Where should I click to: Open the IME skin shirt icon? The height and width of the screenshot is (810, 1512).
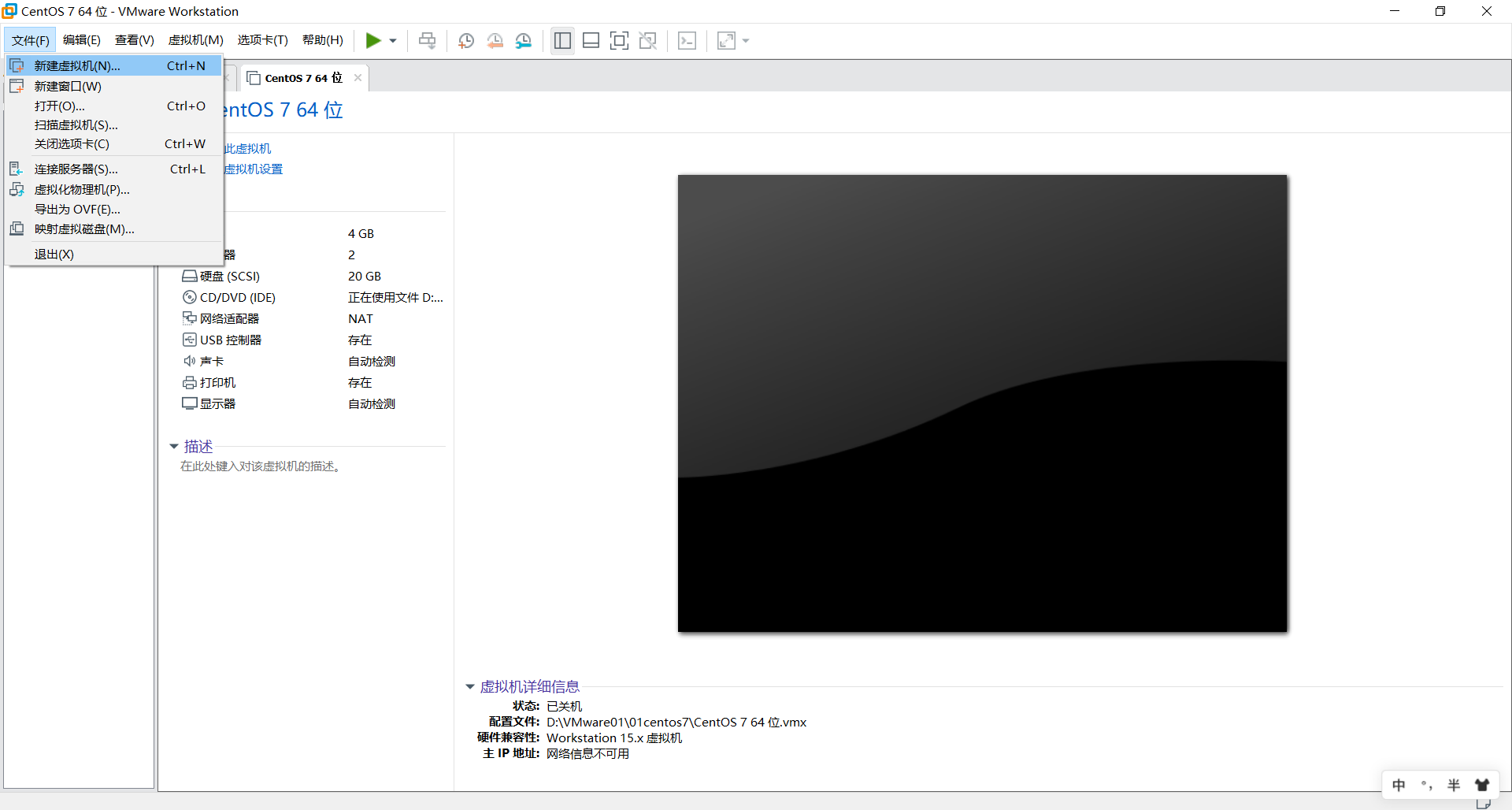[x=1482, y=785]
